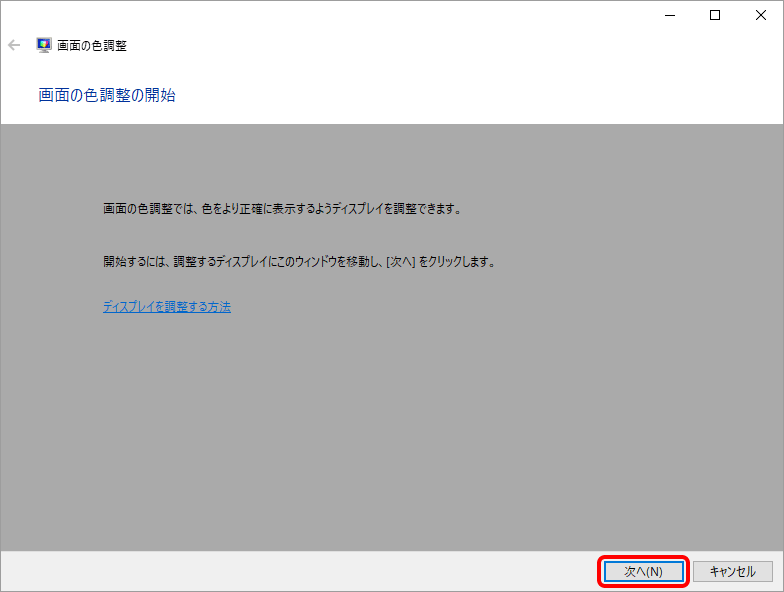Click empty footer area left of 次へ(N)

pyautogui.click(x=300, y=571)
